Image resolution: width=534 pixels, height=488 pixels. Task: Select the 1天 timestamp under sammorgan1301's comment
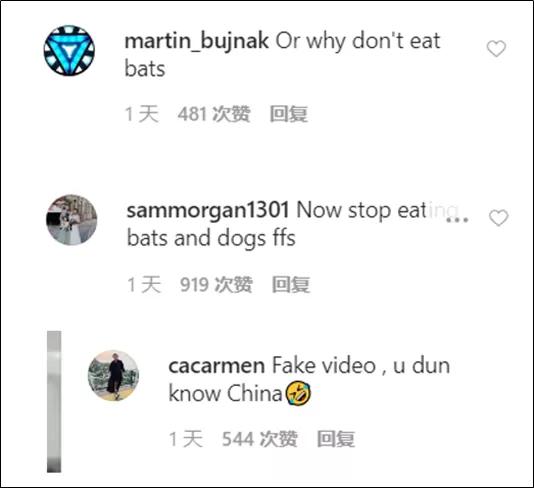pyautogui.click(x=144, y=284)
